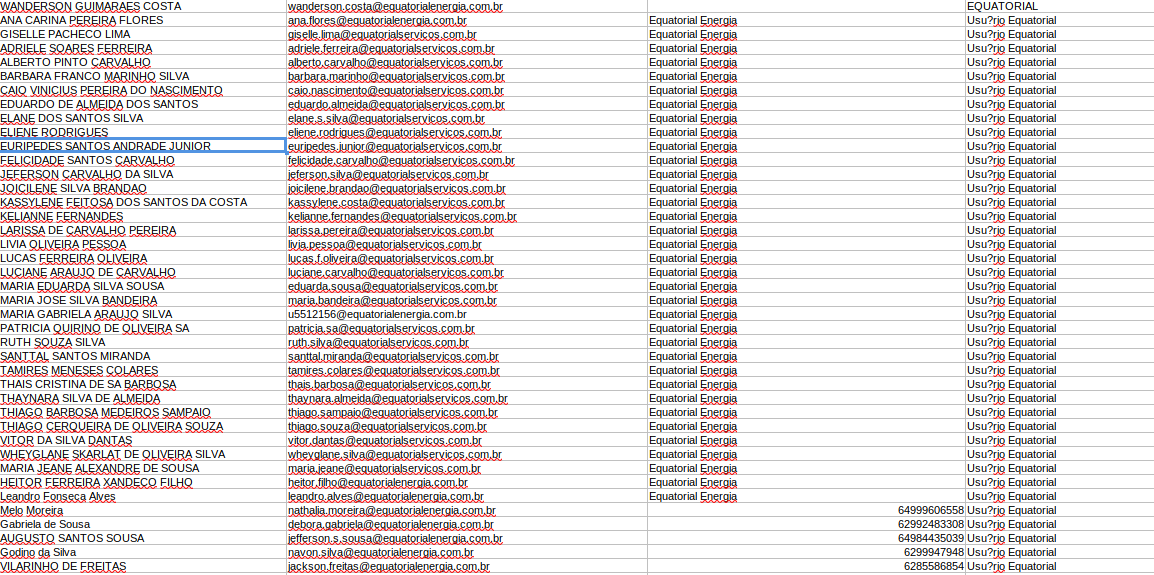Click email wanderson.costa@equatorialenergia.com.br
The height and width of the screenshot is (575, 1154).
coord(395,6)
